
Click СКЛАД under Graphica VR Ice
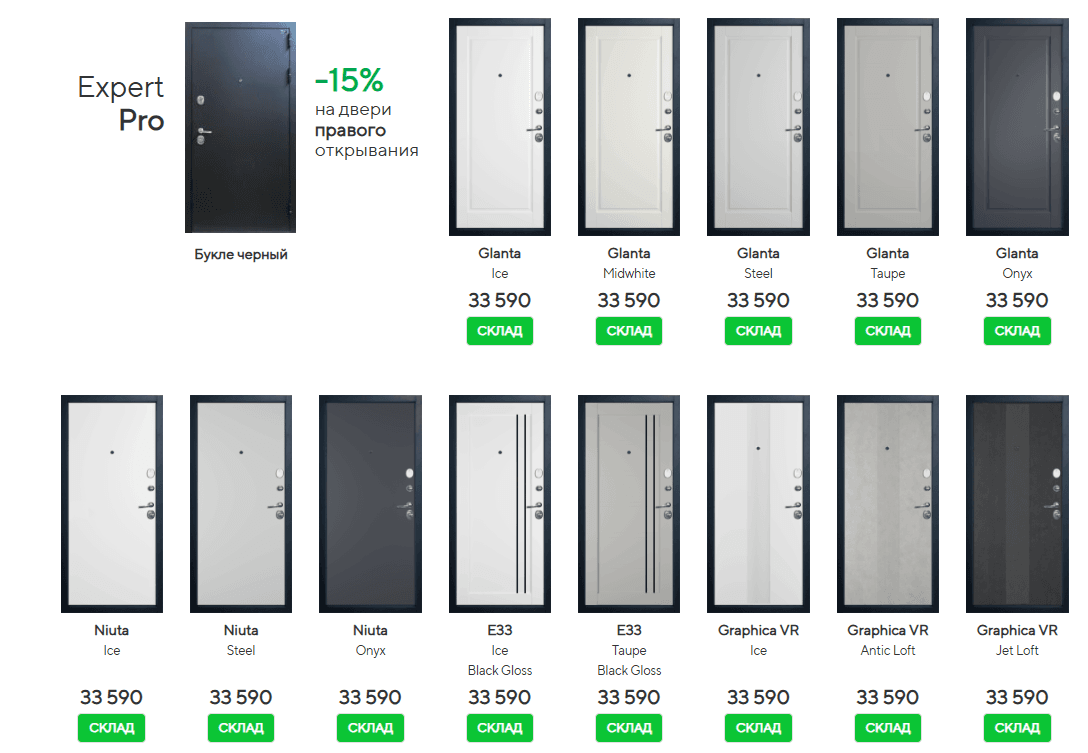pos(758,728)
